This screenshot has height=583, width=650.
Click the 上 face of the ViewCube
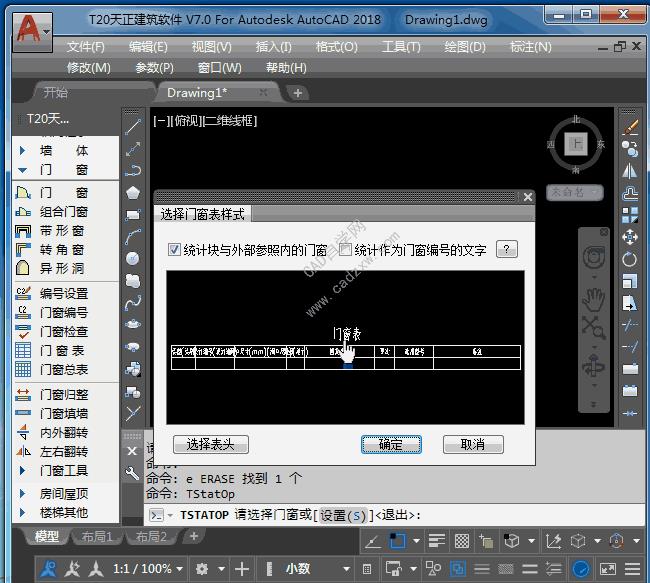(x=576, y=143)
